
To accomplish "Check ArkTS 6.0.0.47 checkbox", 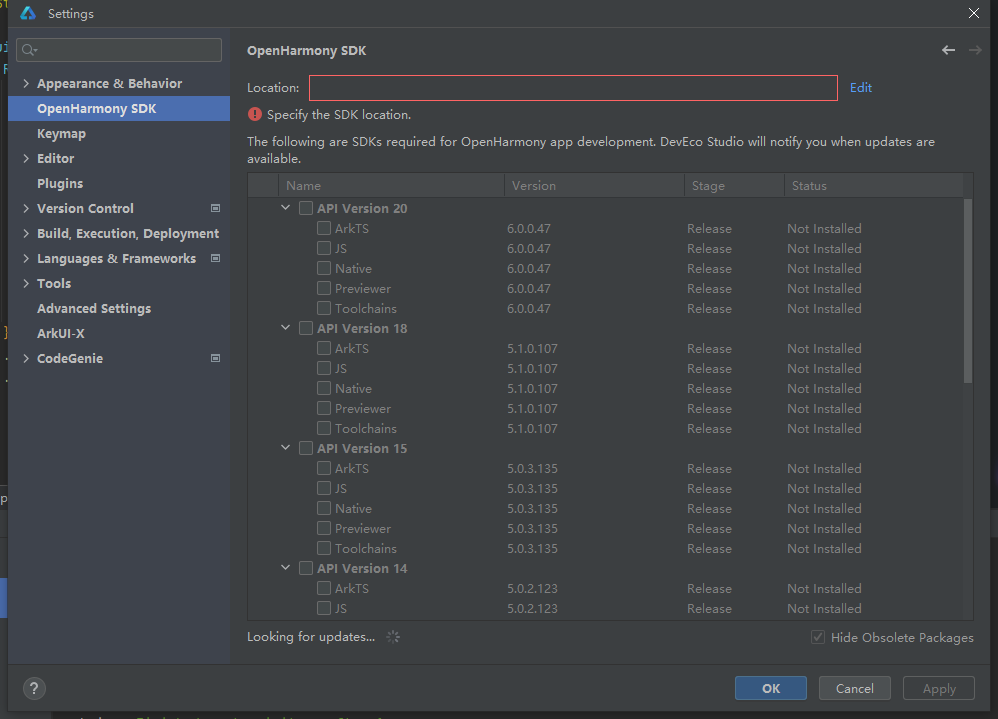I will coord(324,228).
